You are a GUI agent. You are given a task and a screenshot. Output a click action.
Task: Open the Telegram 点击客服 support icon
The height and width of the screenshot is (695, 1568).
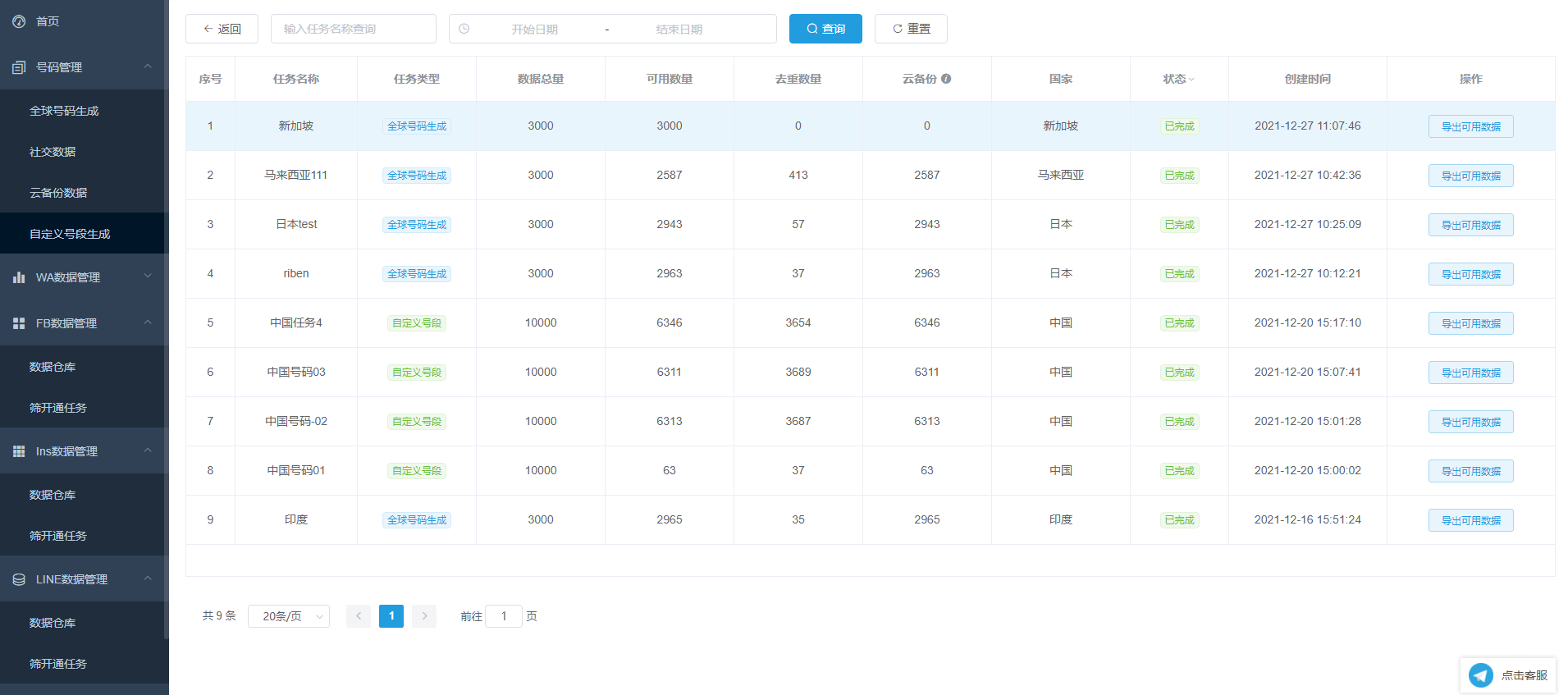tap(1481, 675)
